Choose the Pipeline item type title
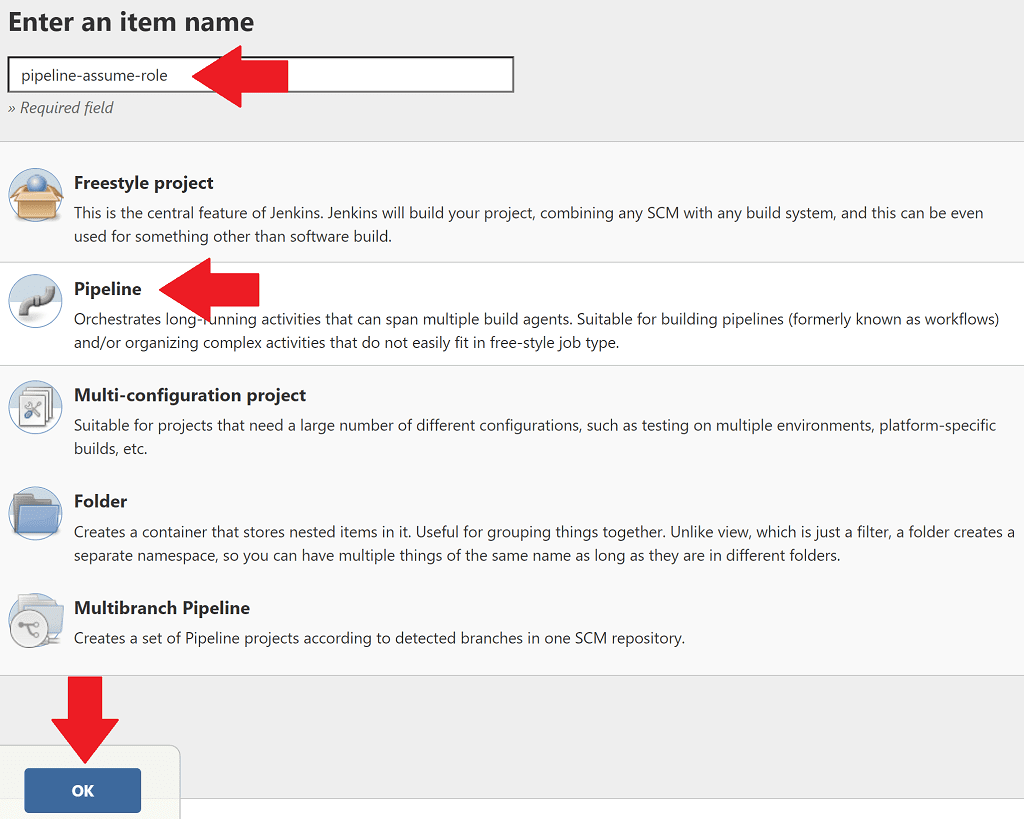Viewport: 1024px width, 819px height. click(x=108, y=289)
